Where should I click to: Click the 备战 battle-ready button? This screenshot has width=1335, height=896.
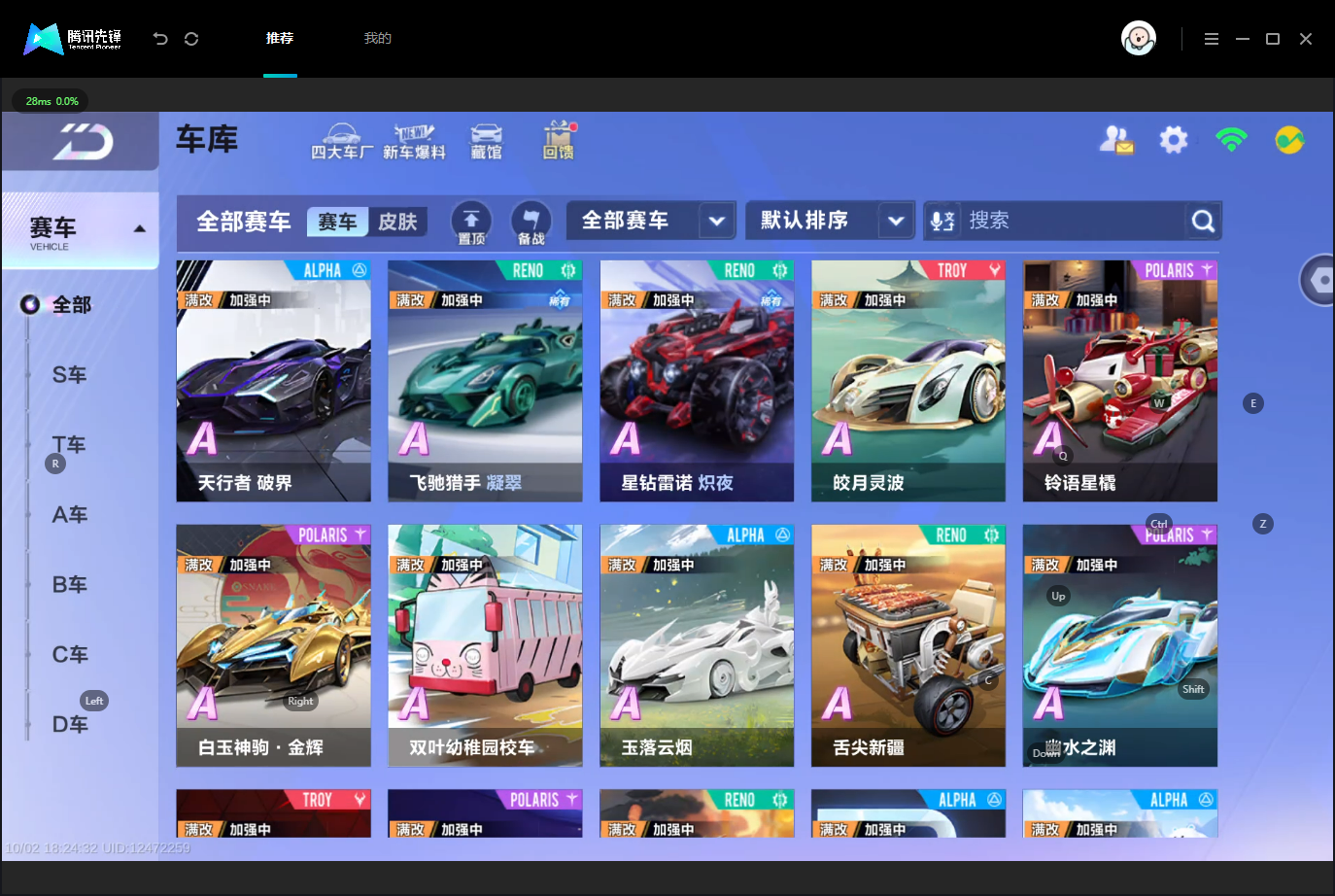(x=531, y=223)
